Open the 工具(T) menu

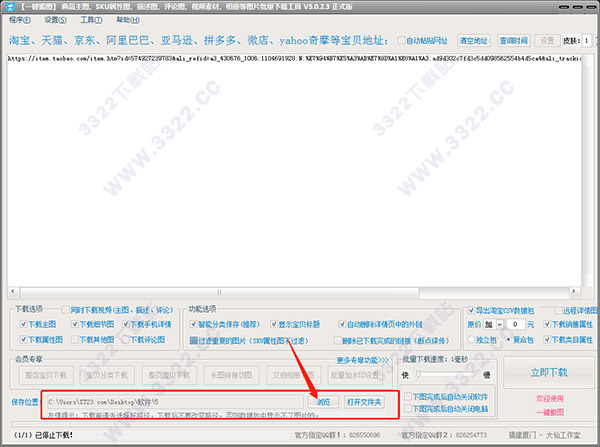[91, 20]
